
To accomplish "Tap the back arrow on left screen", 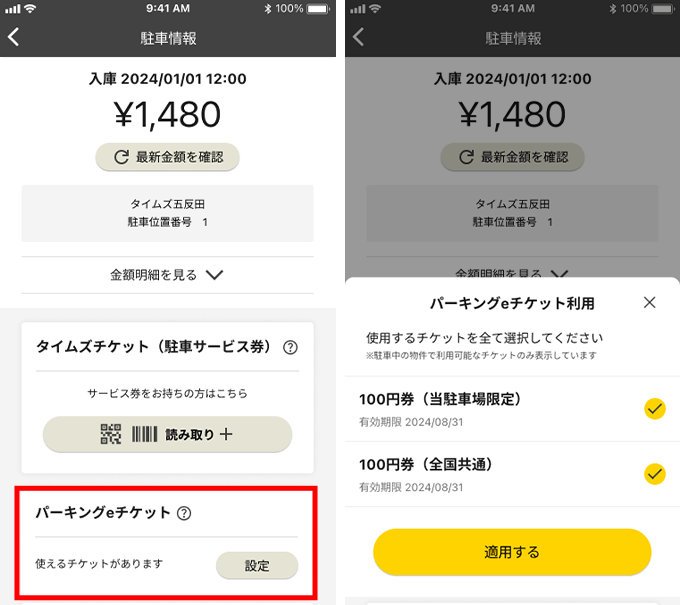I will [13, 37].
